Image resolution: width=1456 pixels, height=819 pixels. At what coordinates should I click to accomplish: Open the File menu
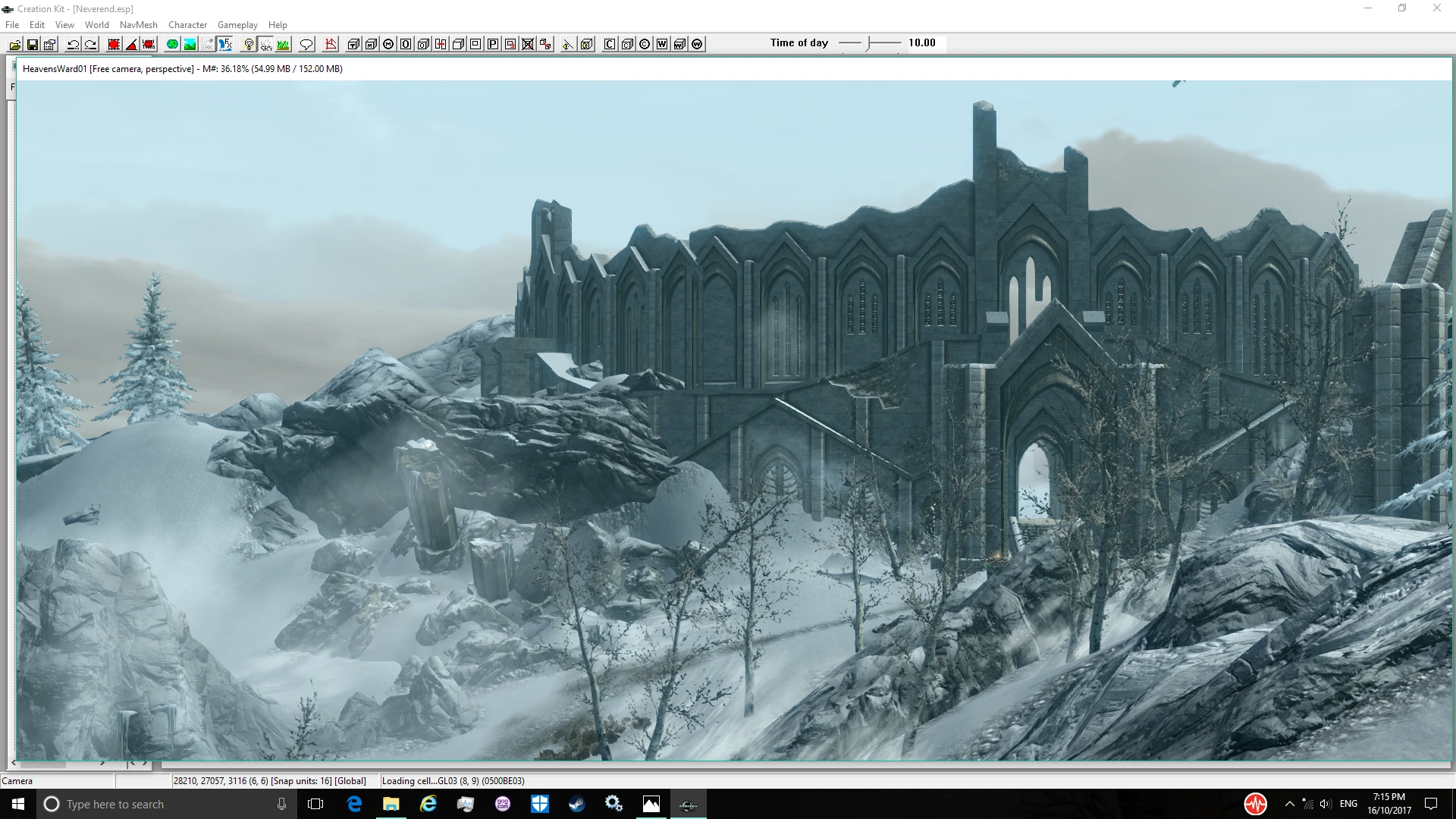coord(12,25)
